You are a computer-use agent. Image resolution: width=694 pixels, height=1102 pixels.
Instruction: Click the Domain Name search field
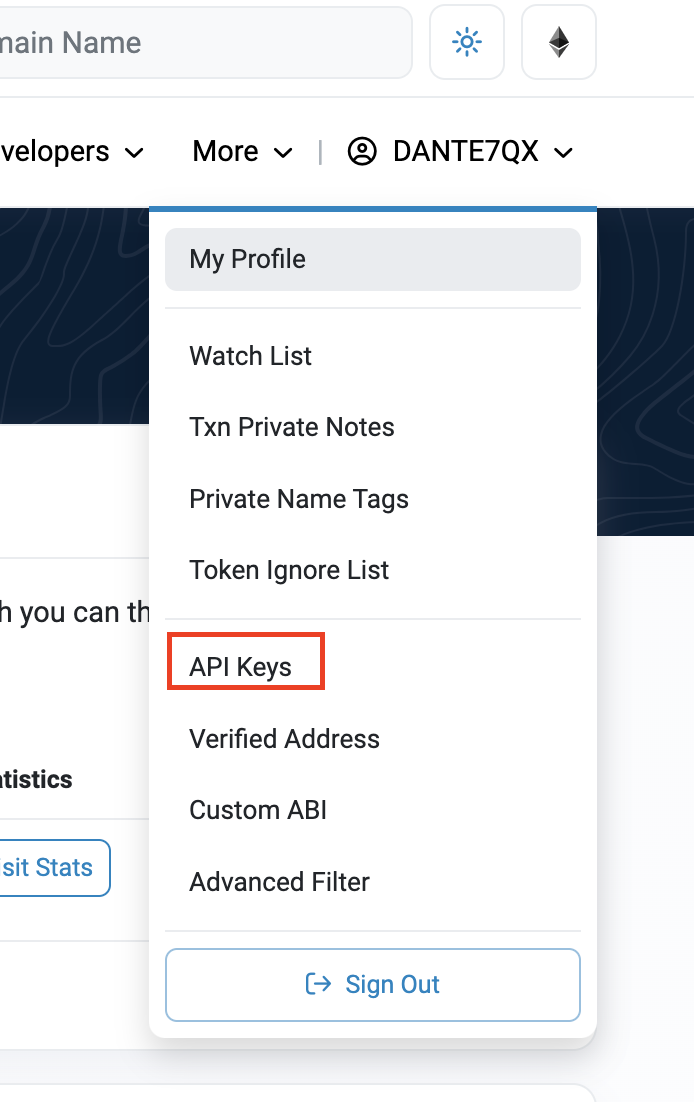pos(200,42)
